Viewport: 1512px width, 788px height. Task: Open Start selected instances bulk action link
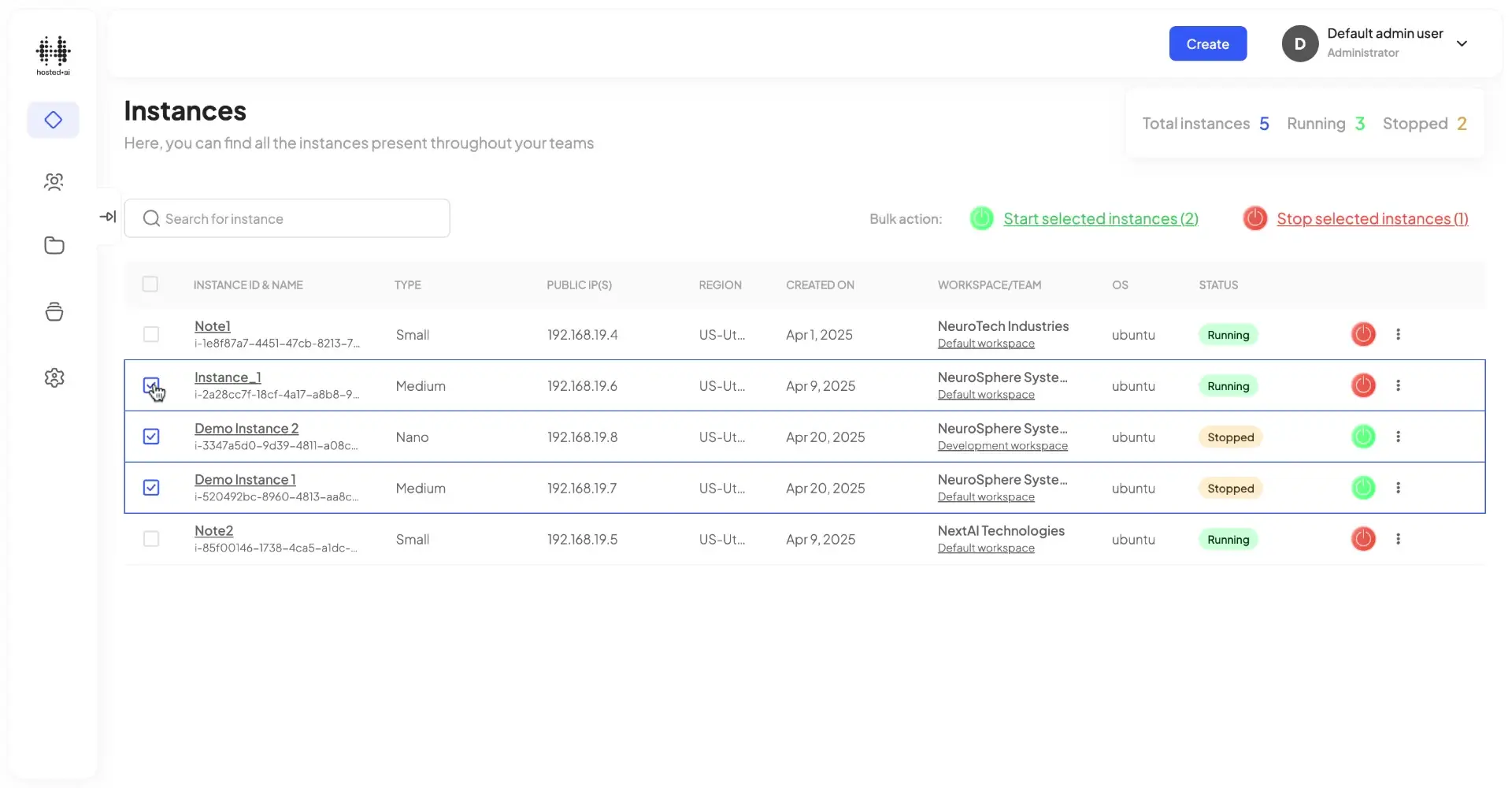(1101, 218)
